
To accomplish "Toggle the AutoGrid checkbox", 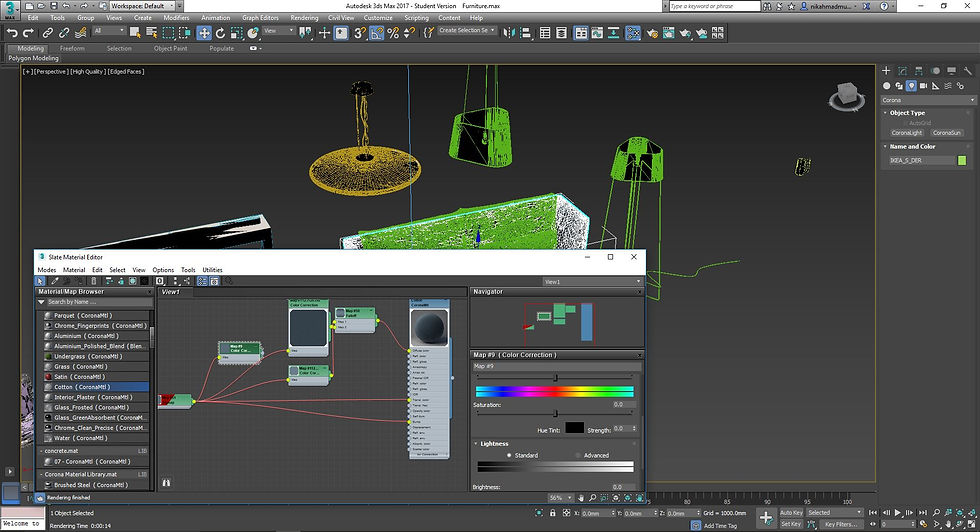I will click(x=905, y=123).
